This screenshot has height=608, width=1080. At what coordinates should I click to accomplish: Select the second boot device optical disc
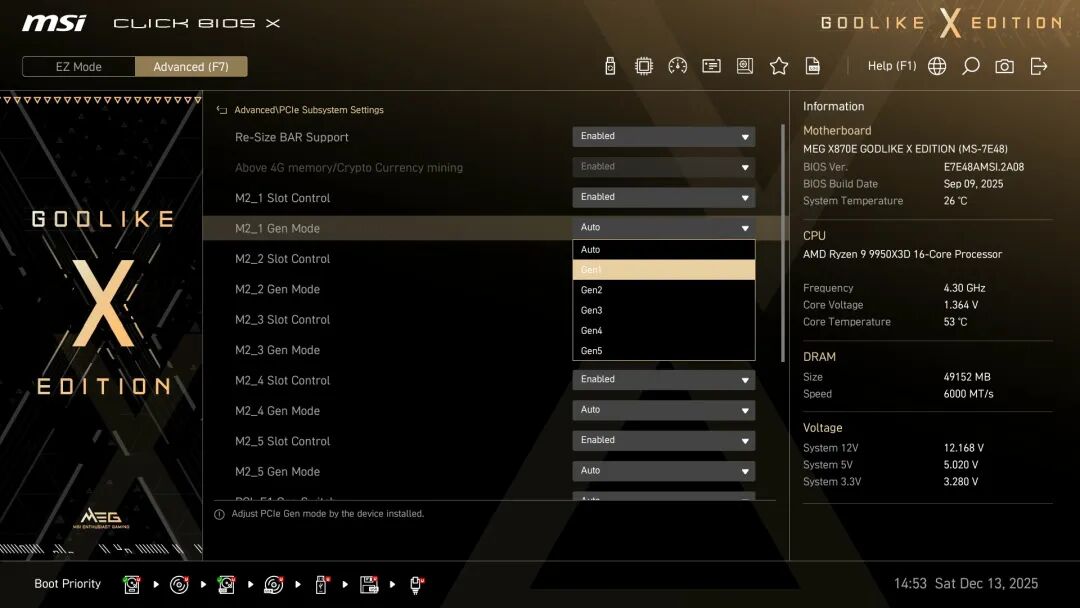179,585
